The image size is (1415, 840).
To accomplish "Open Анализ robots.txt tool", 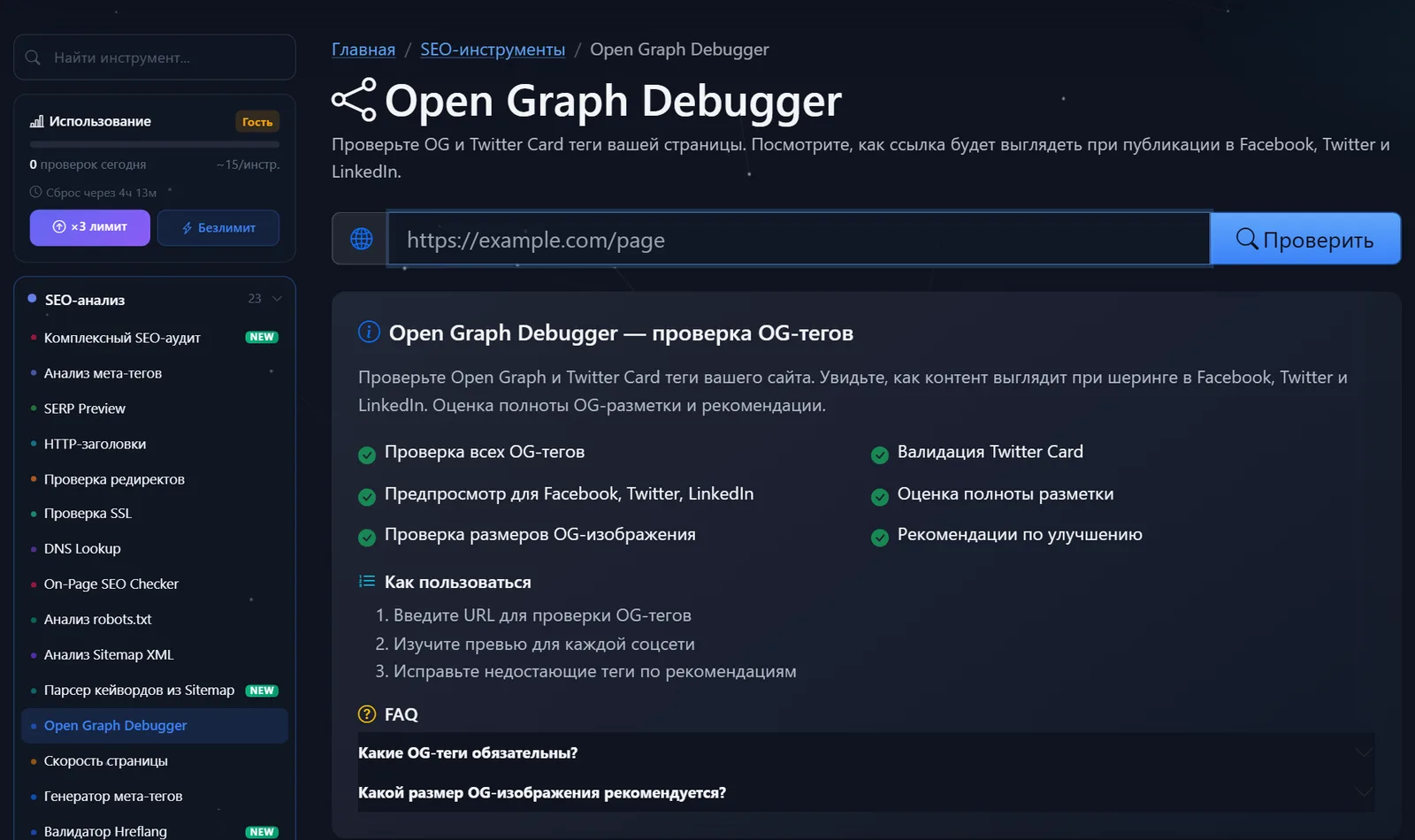I will (155, 619).
